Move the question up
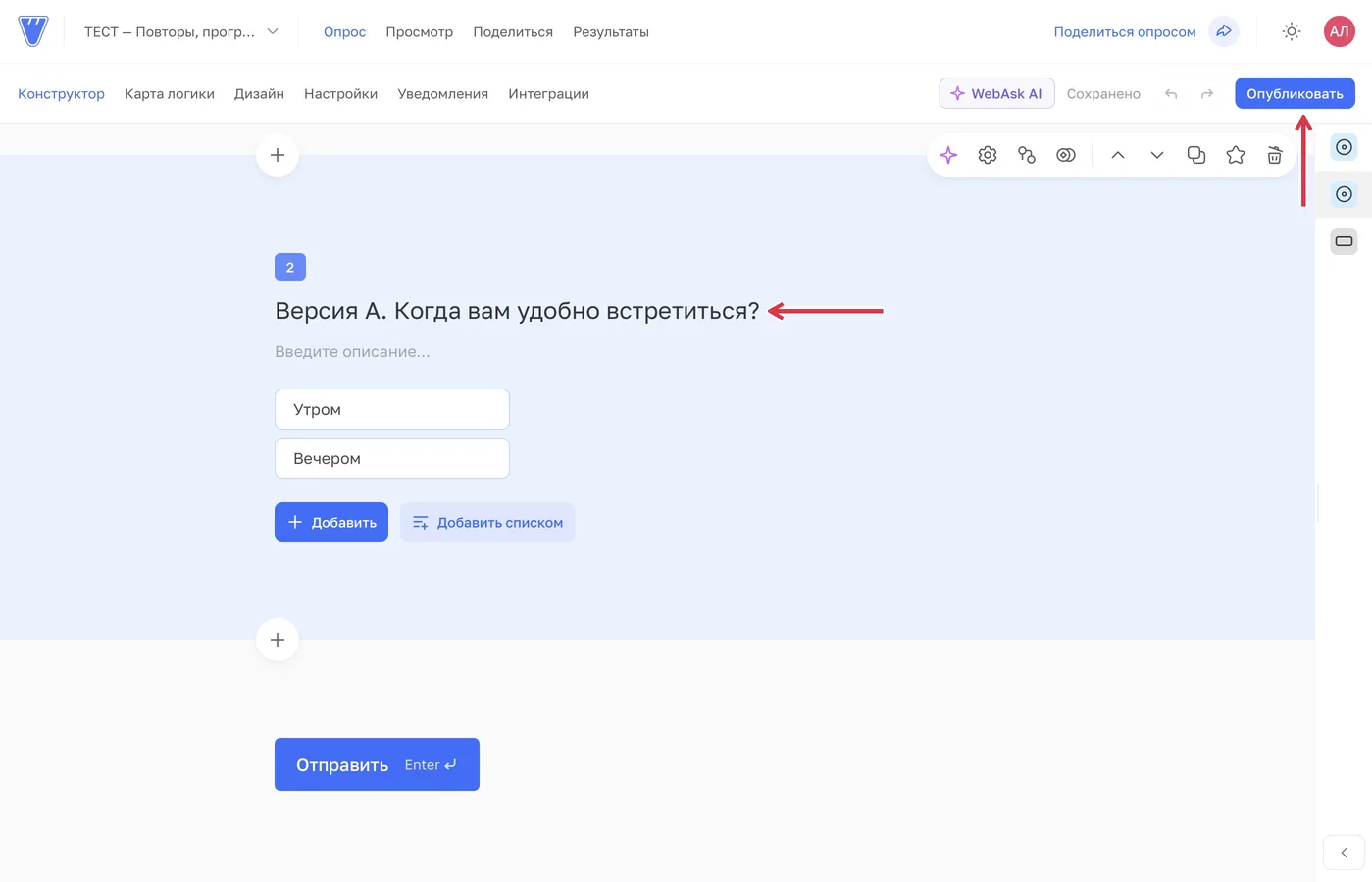Viewport: 1372px width, 882px height. point(1118,155)
